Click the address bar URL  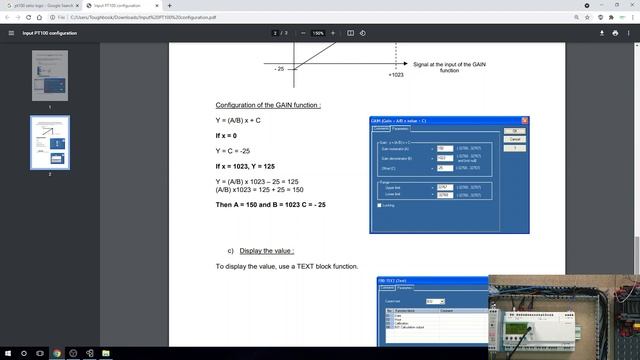coord(143,17)
